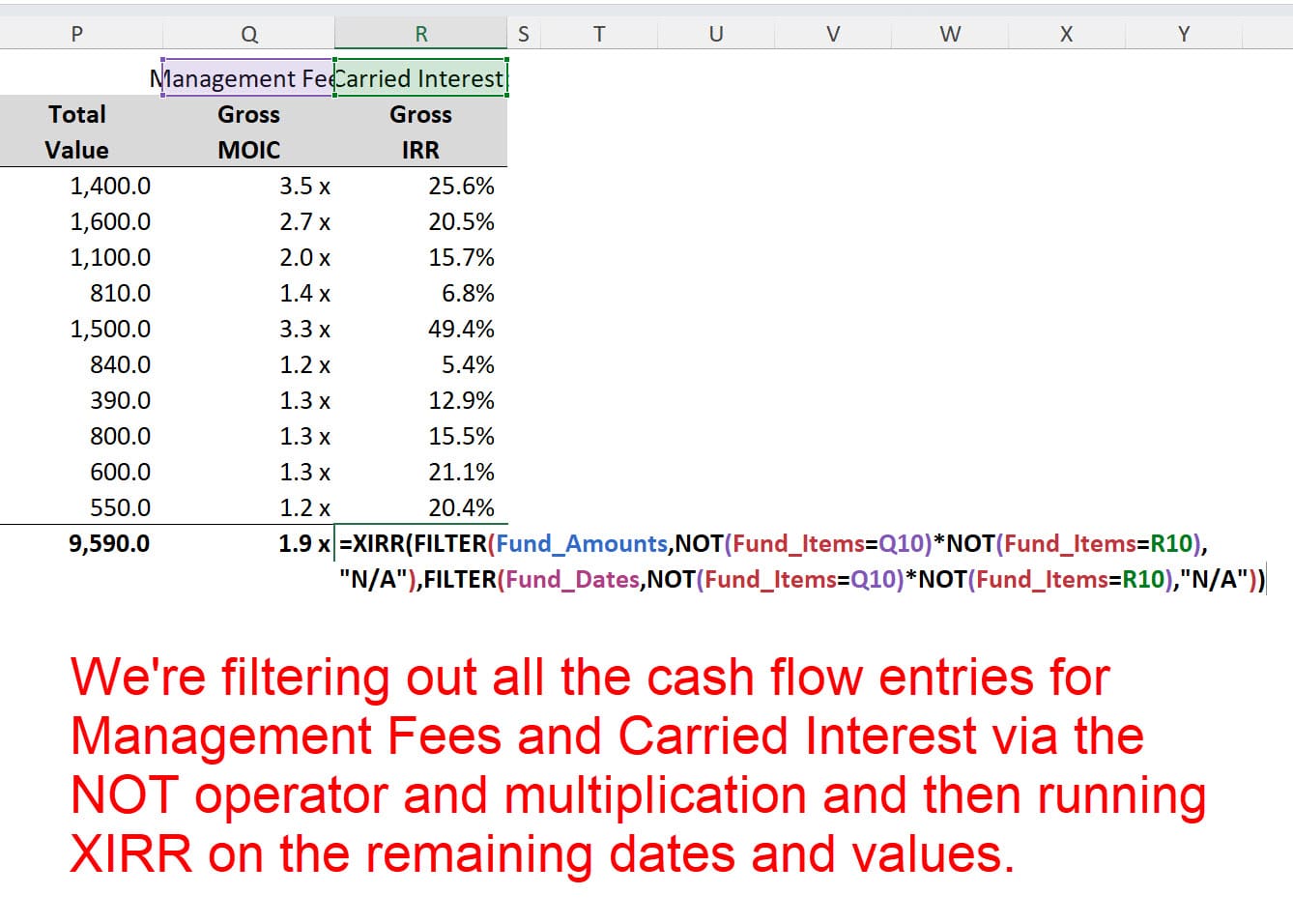Select the 3.5 x MOIC cell
The width and height of the screenshot is (1293, 924).
point(303,186)
